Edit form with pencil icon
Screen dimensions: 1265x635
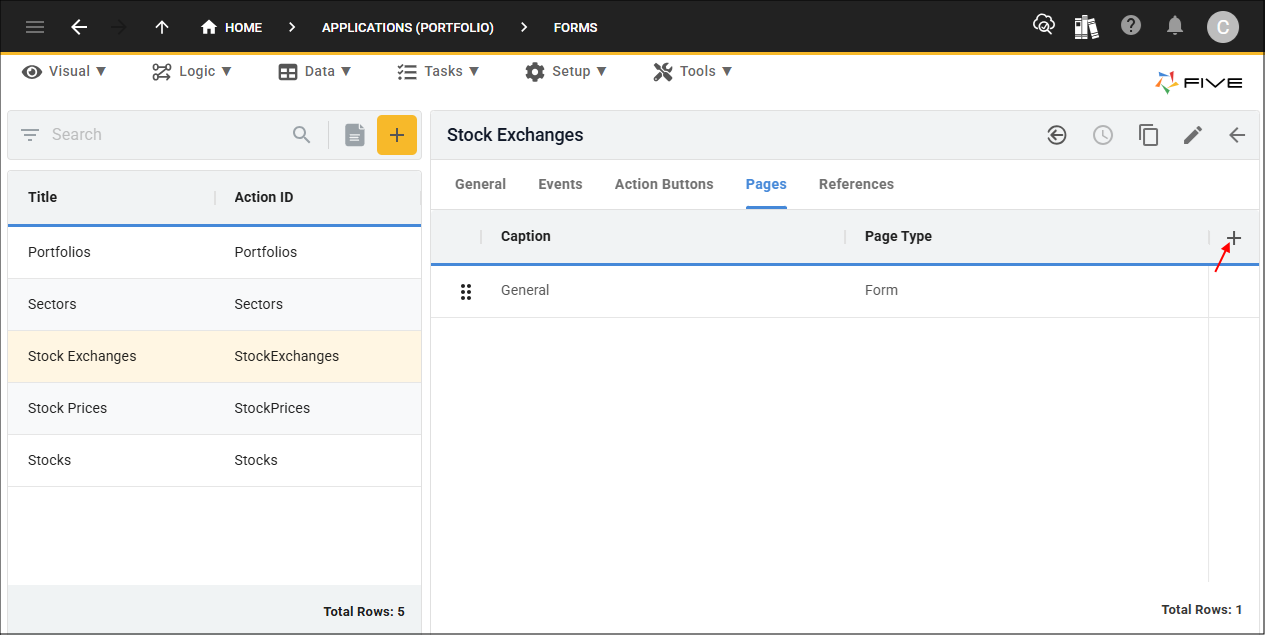pos(1193,135)
